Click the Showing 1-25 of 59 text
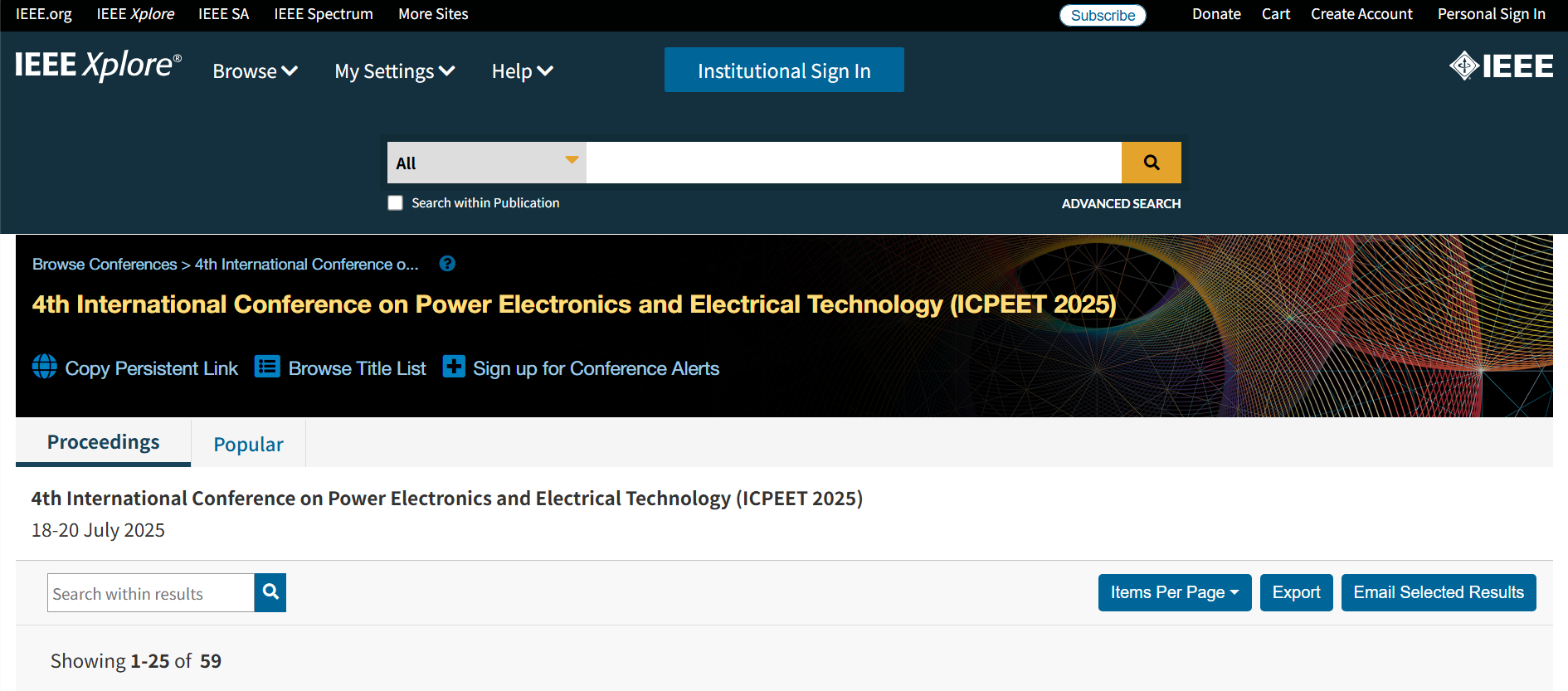1568x691 pixels. tap(136, 661)
